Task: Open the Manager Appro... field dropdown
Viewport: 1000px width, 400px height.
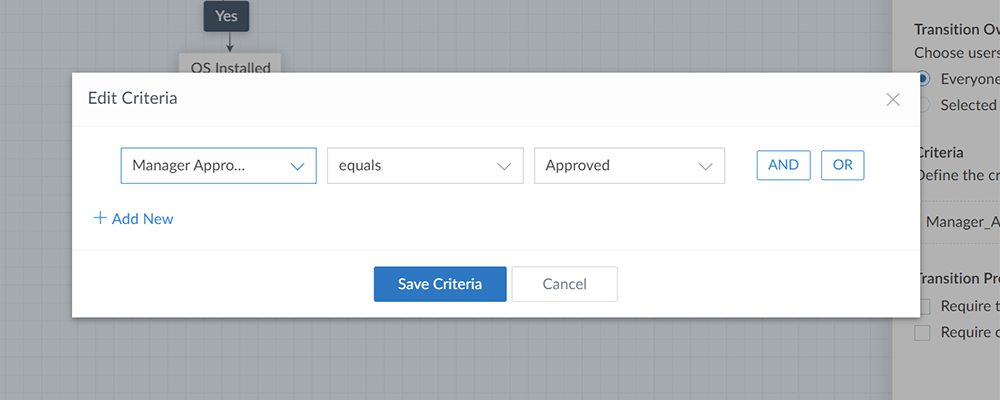Action: (x=219, y=166)
